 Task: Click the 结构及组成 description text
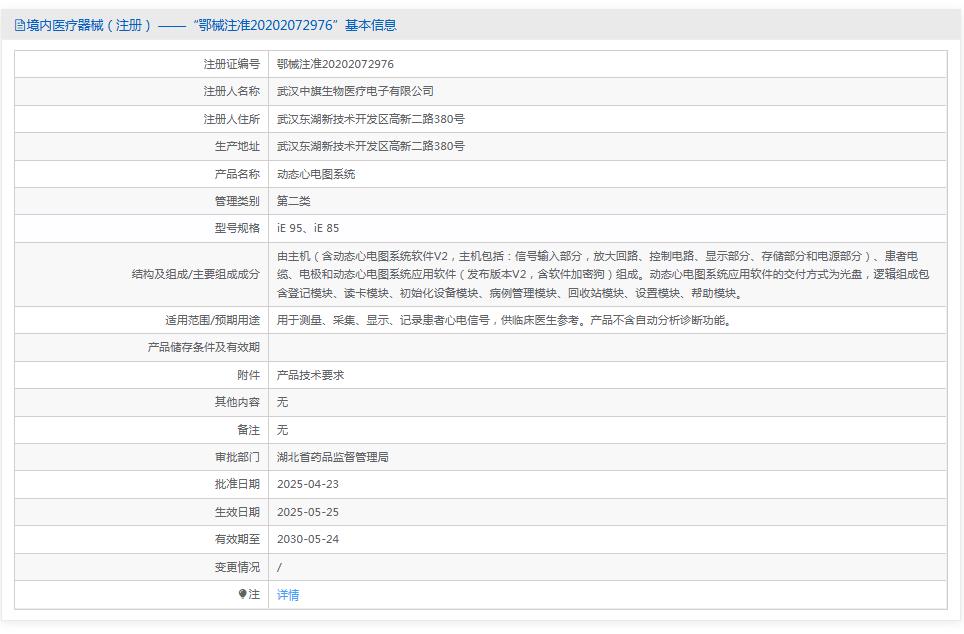(x=600, y=275)
